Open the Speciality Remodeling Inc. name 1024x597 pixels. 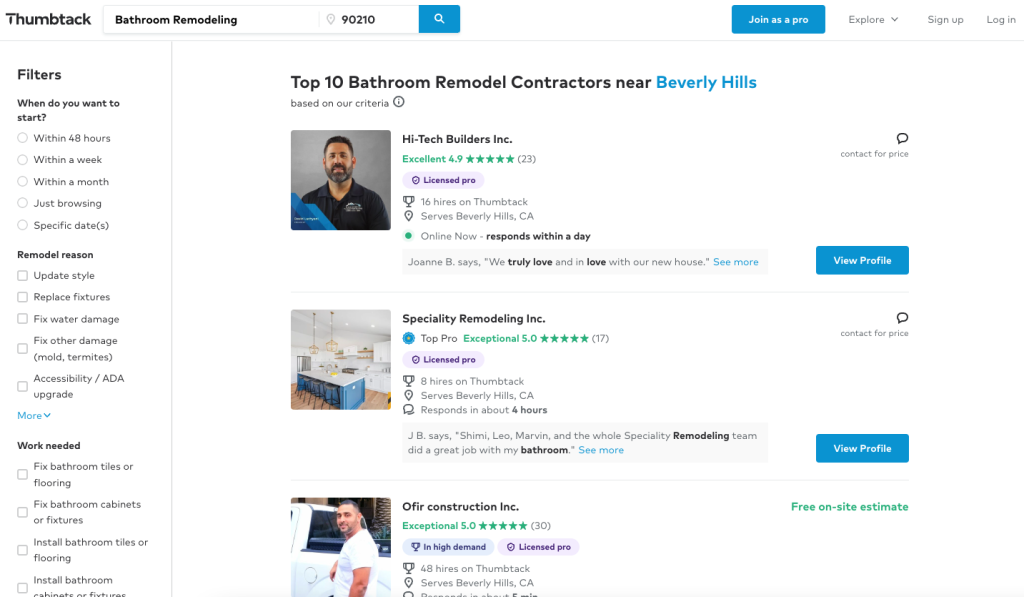point(473,319)
